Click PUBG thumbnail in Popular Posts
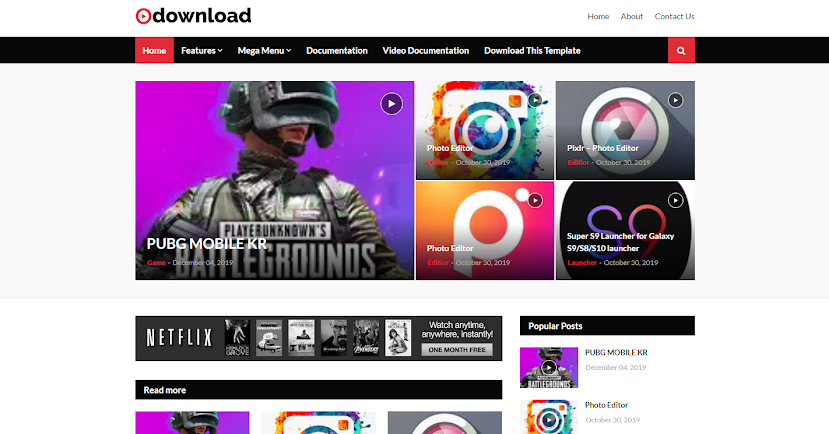 549,367
